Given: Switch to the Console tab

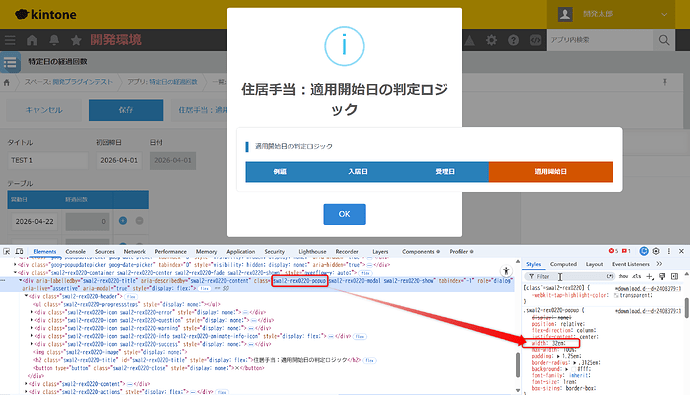Looking at the screenshot, I should [75, 252].
